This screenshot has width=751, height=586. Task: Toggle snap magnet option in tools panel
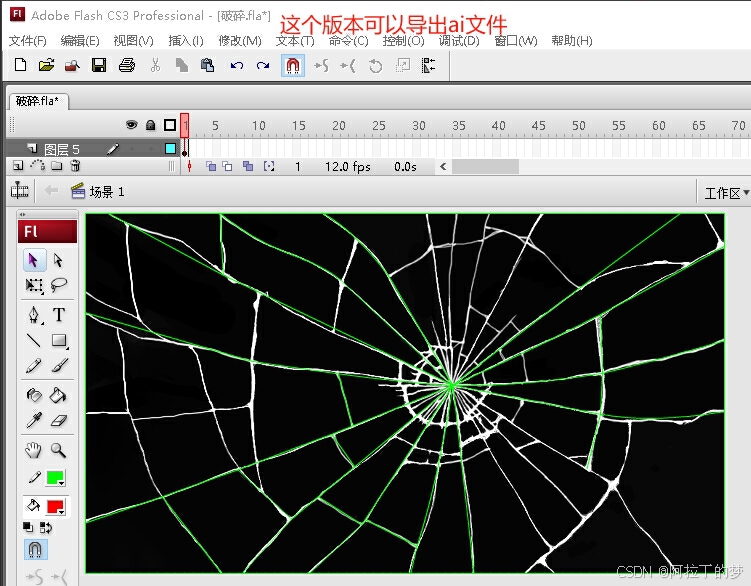35,550
